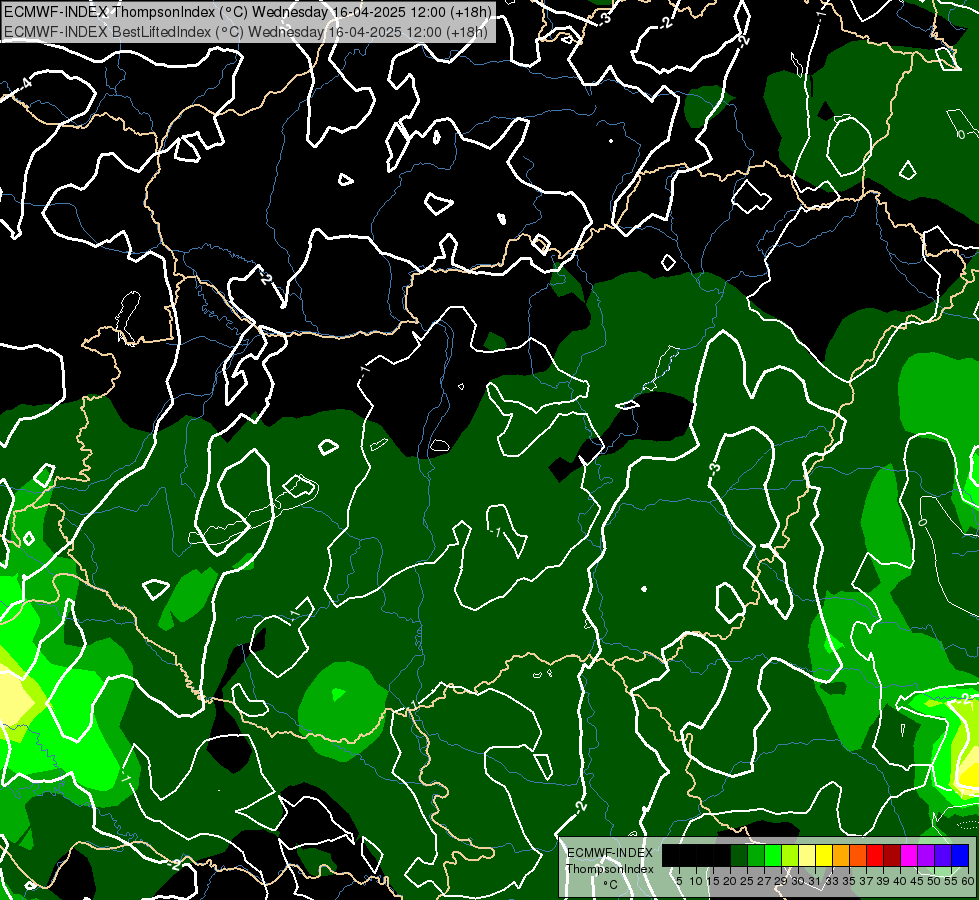Viewport: 979px width, 900px height.
Task: Click the legend tick label '45'
Action: click(917, 881)
